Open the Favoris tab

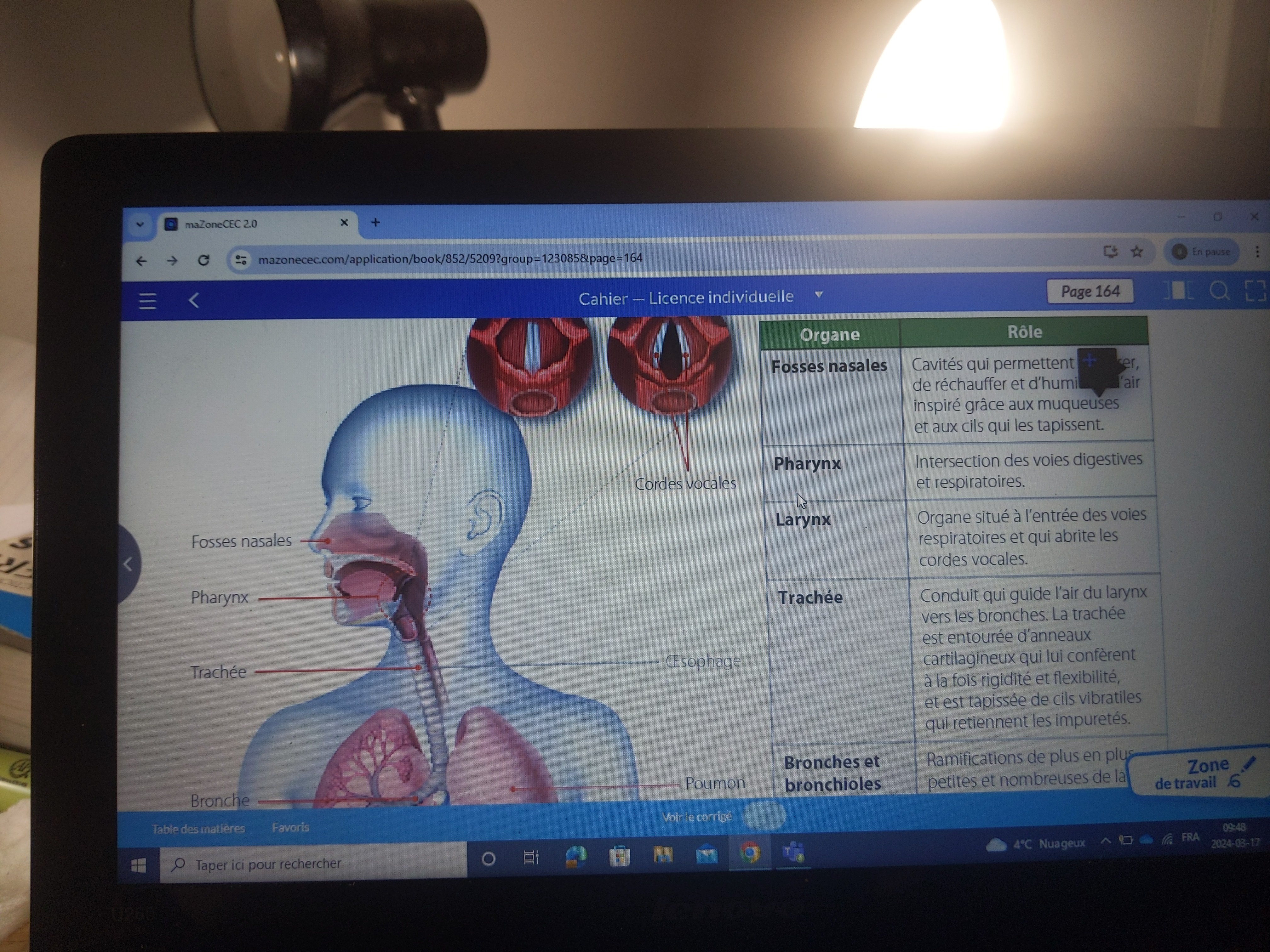point(290,827)
